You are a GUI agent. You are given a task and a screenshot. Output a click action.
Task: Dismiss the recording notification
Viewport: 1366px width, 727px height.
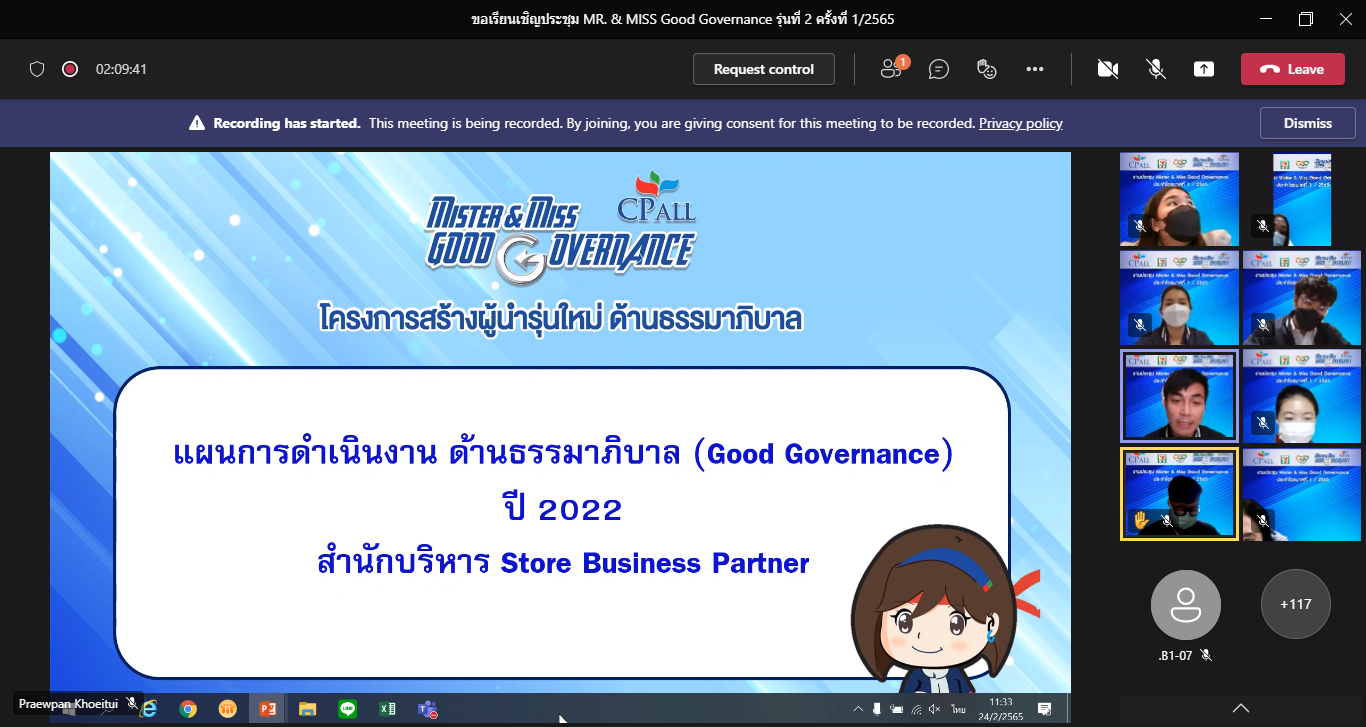tap(1308, 123)
